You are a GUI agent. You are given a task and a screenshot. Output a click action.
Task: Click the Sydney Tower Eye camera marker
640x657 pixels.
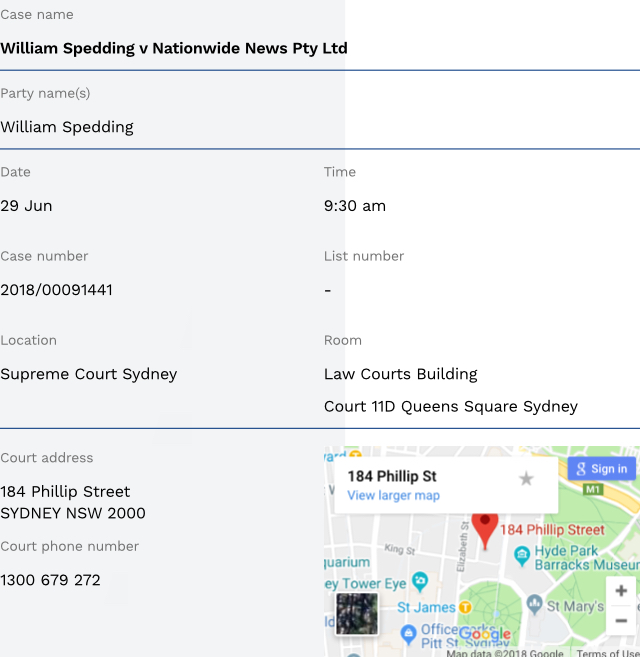[x=420, y=580]
